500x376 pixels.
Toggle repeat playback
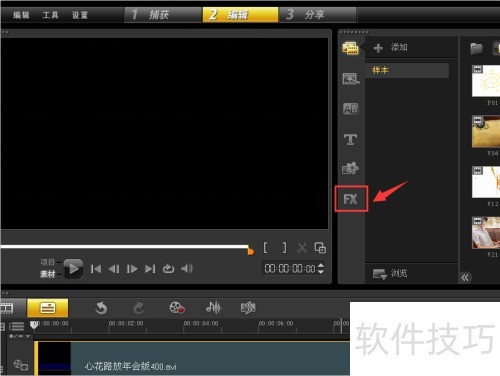coord(168,269)
